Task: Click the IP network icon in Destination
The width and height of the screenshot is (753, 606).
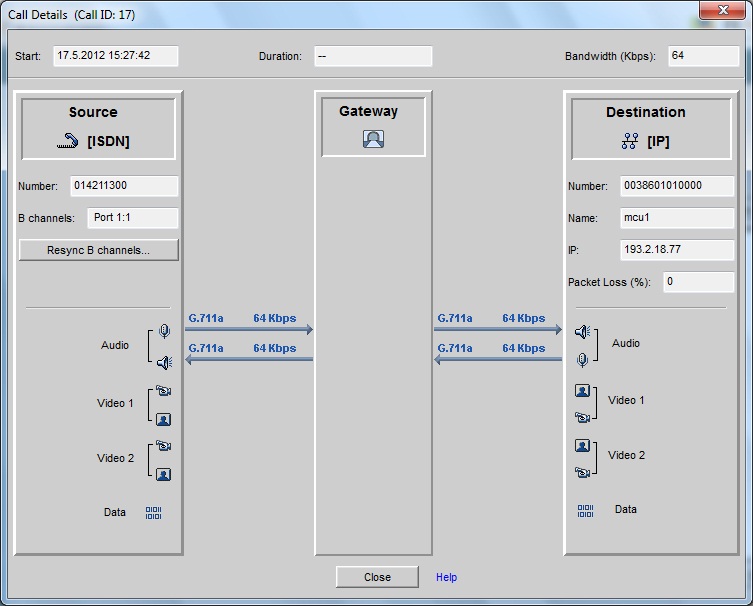Action: click(x=630, y=141)
